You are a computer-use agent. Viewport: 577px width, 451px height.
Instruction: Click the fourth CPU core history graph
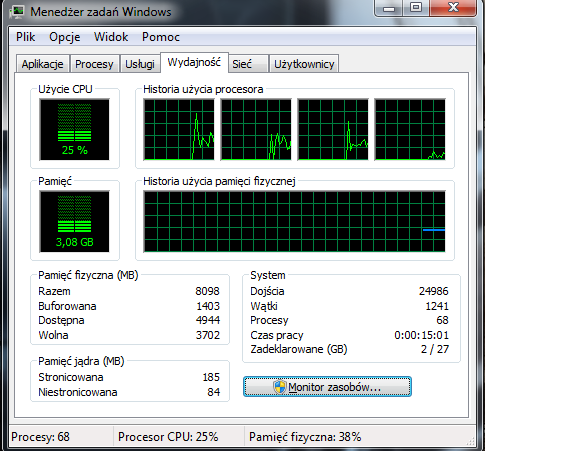pos(410,129)
